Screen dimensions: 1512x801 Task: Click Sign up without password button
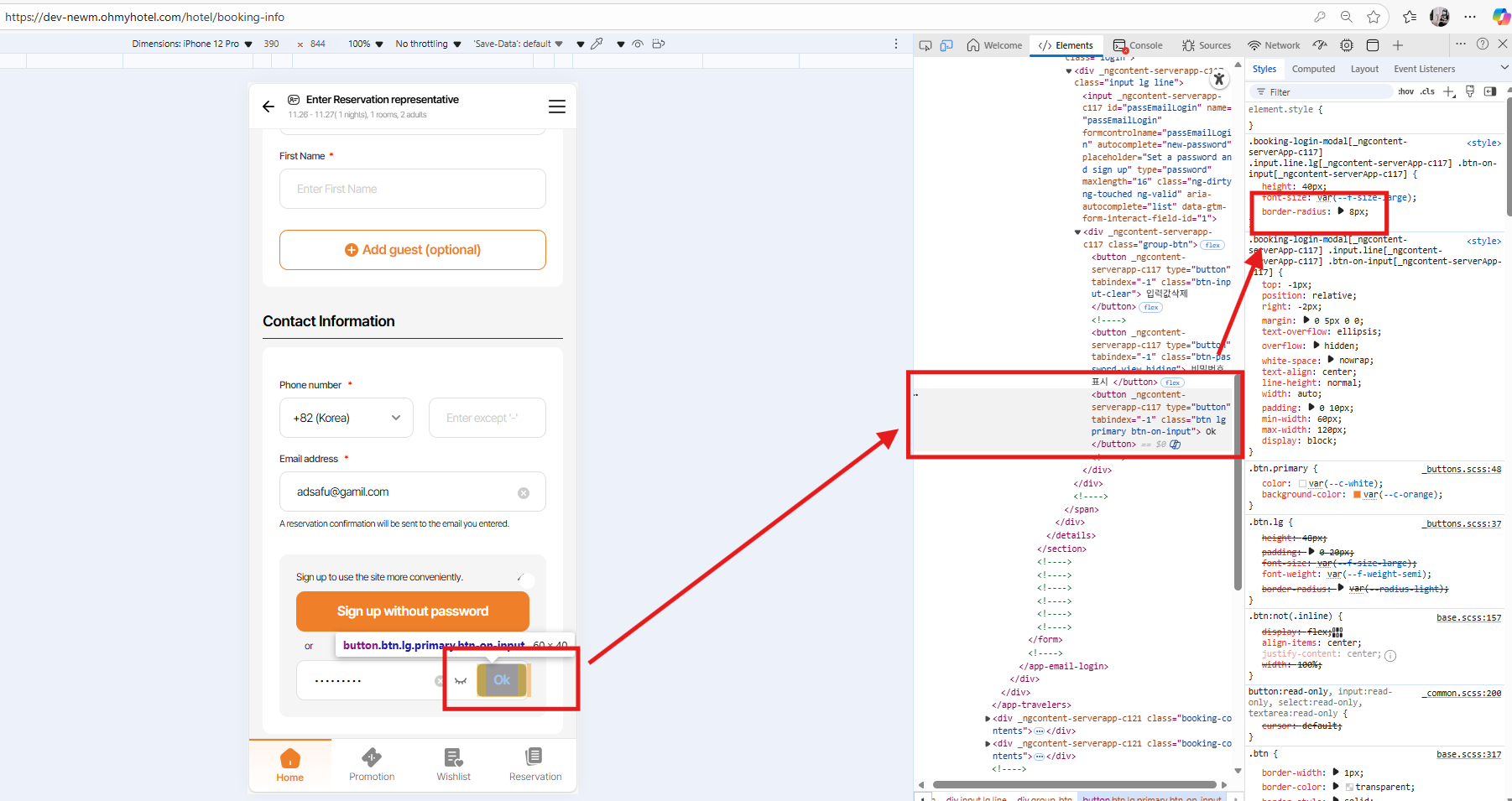pyautogui.click(x=413, y=611)
